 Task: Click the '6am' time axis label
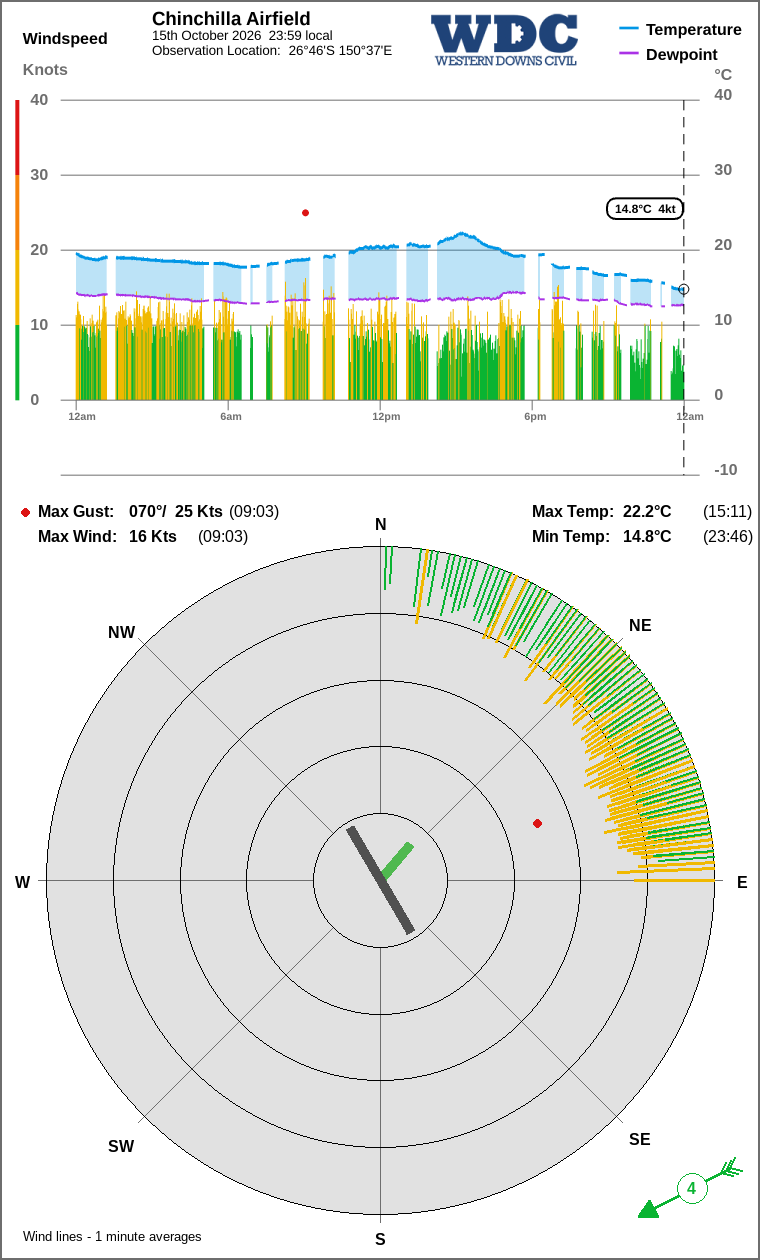pyautogui.click(x=231, y=416)
